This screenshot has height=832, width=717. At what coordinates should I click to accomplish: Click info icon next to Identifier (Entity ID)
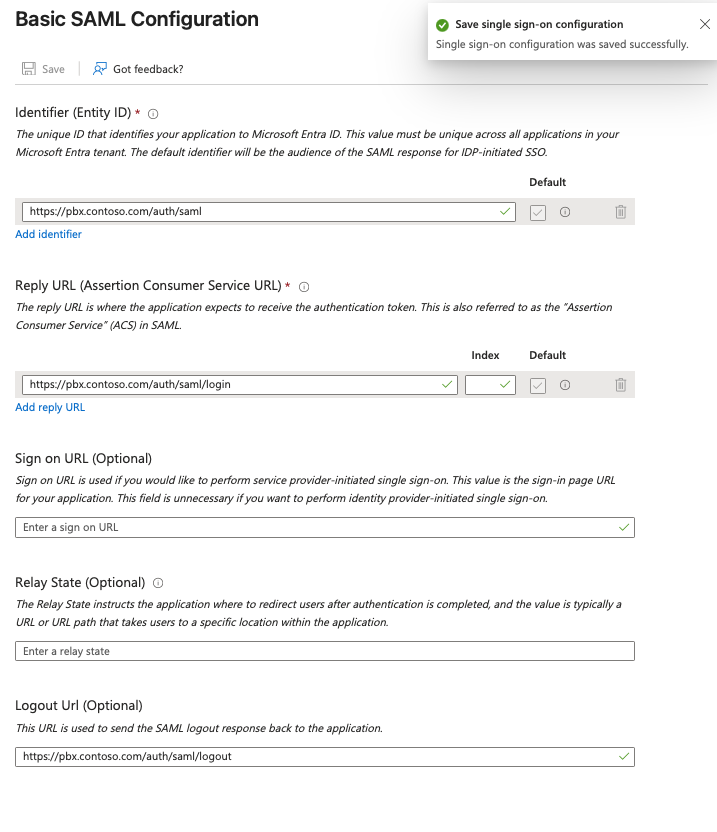153,114
